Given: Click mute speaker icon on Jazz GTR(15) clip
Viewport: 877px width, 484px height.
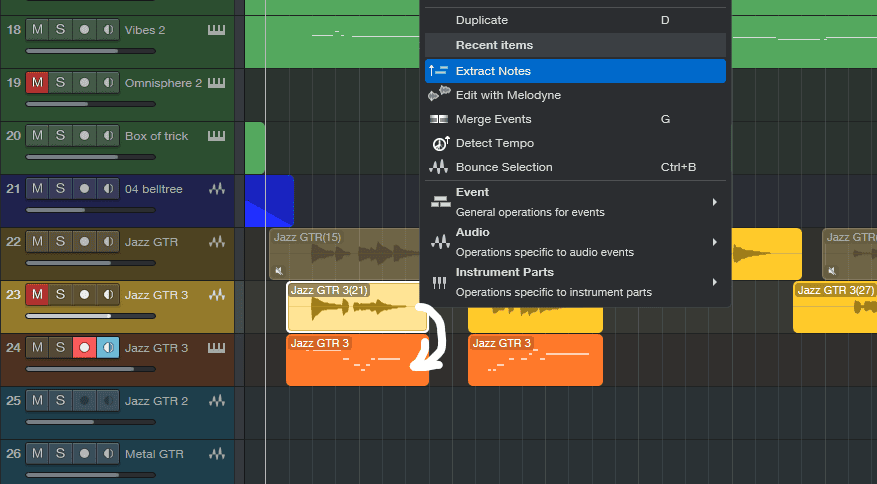Looking at the screenshot, I should tap(279, 270).
